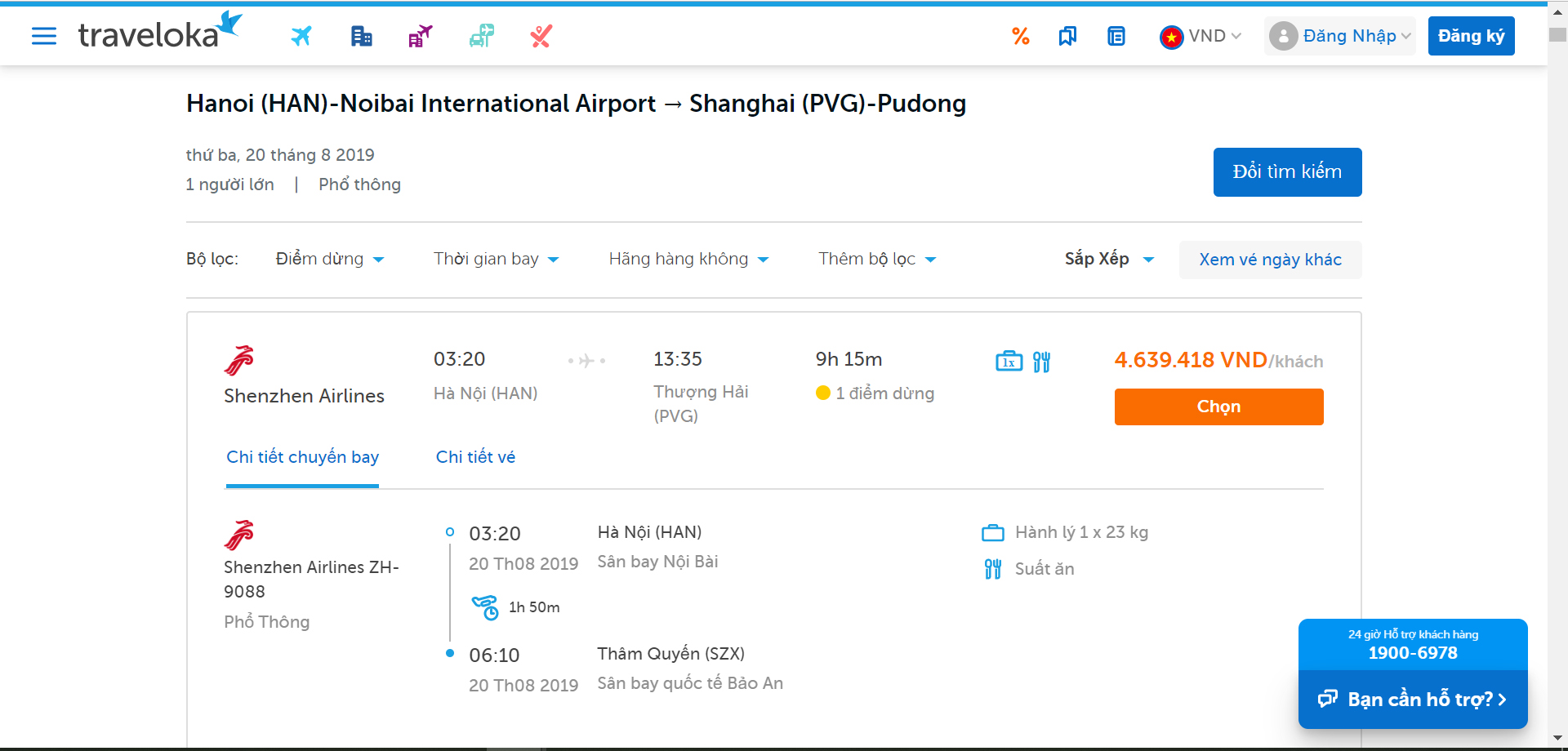Open the VND currency dropdown
The image size is (1568, 751).
pos(1214,36)
